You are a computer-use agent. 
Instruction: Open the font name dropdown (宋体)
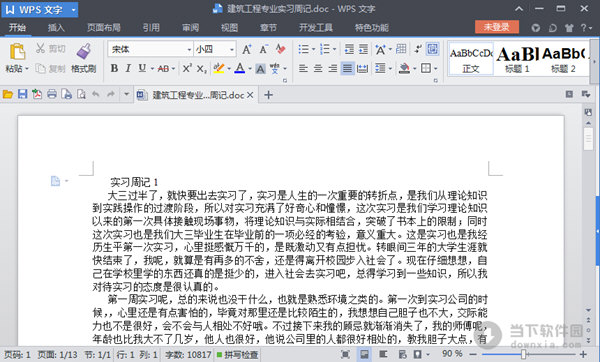pos(189,49)
